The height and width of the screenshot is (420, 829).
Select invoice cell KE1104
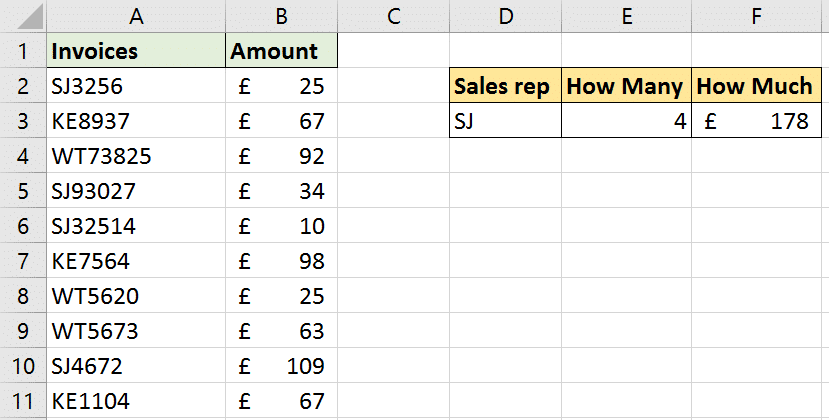point(136,400)
